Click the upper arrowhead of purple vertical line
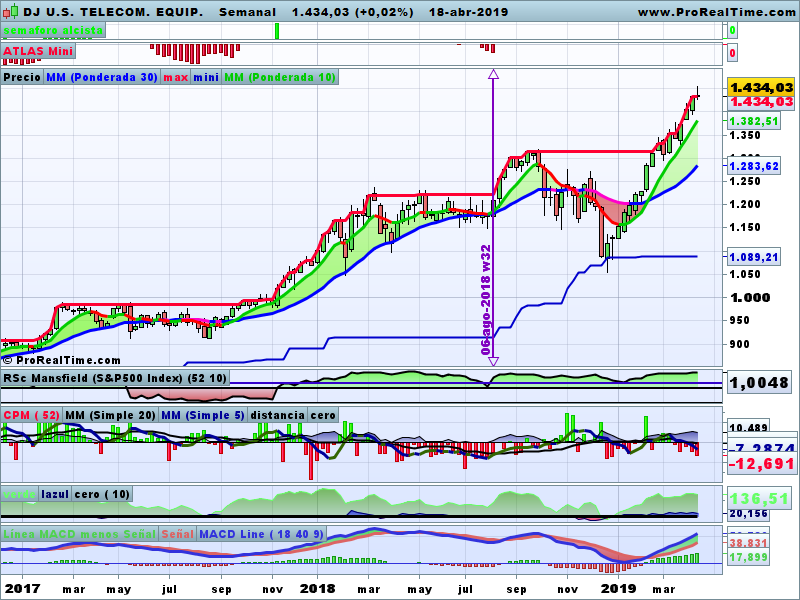The height and width of the screenshot is (600, 800). coord(493,74)
